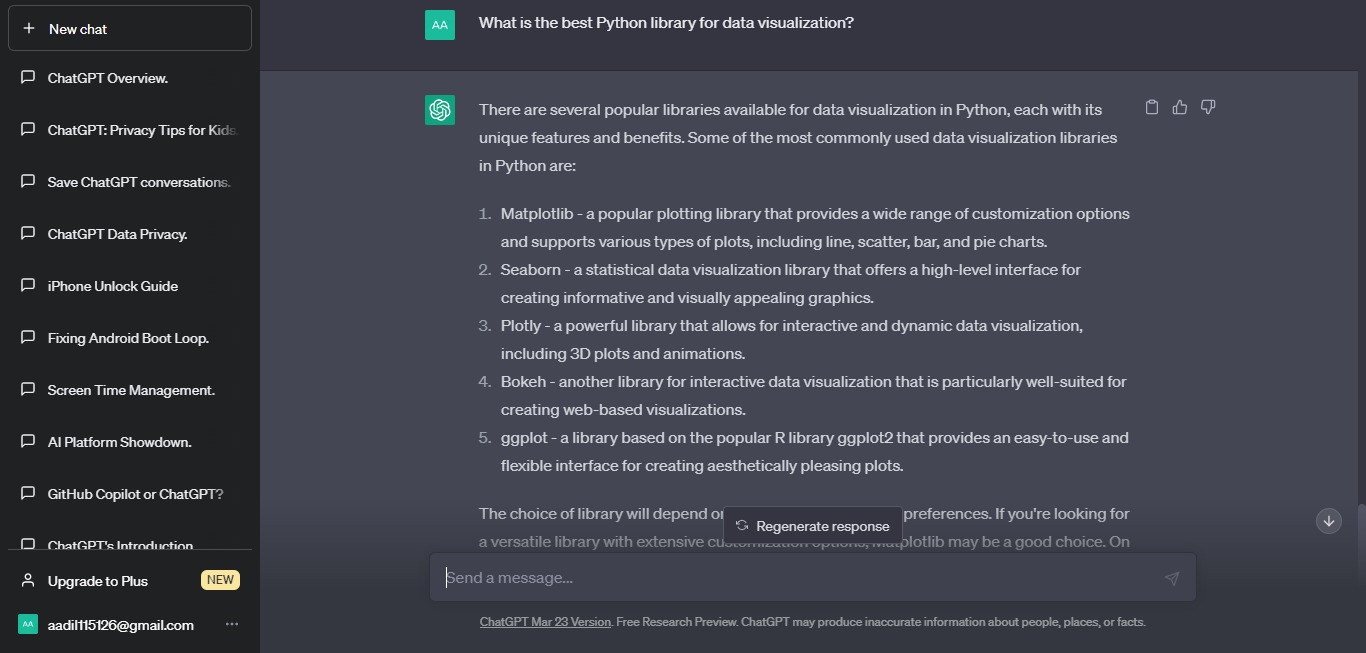Open the AI Platform Showdown chat
This screenshot has height=653, width=1366.
coord(119,442)
